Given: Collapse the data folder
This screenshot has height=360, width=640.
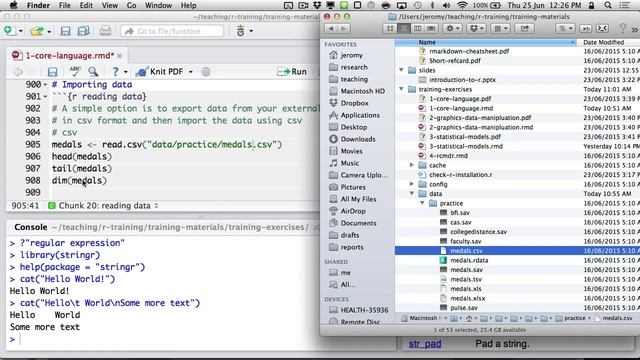Looking at the screenshot, I should pyautogui.click(x=412, y=193).
